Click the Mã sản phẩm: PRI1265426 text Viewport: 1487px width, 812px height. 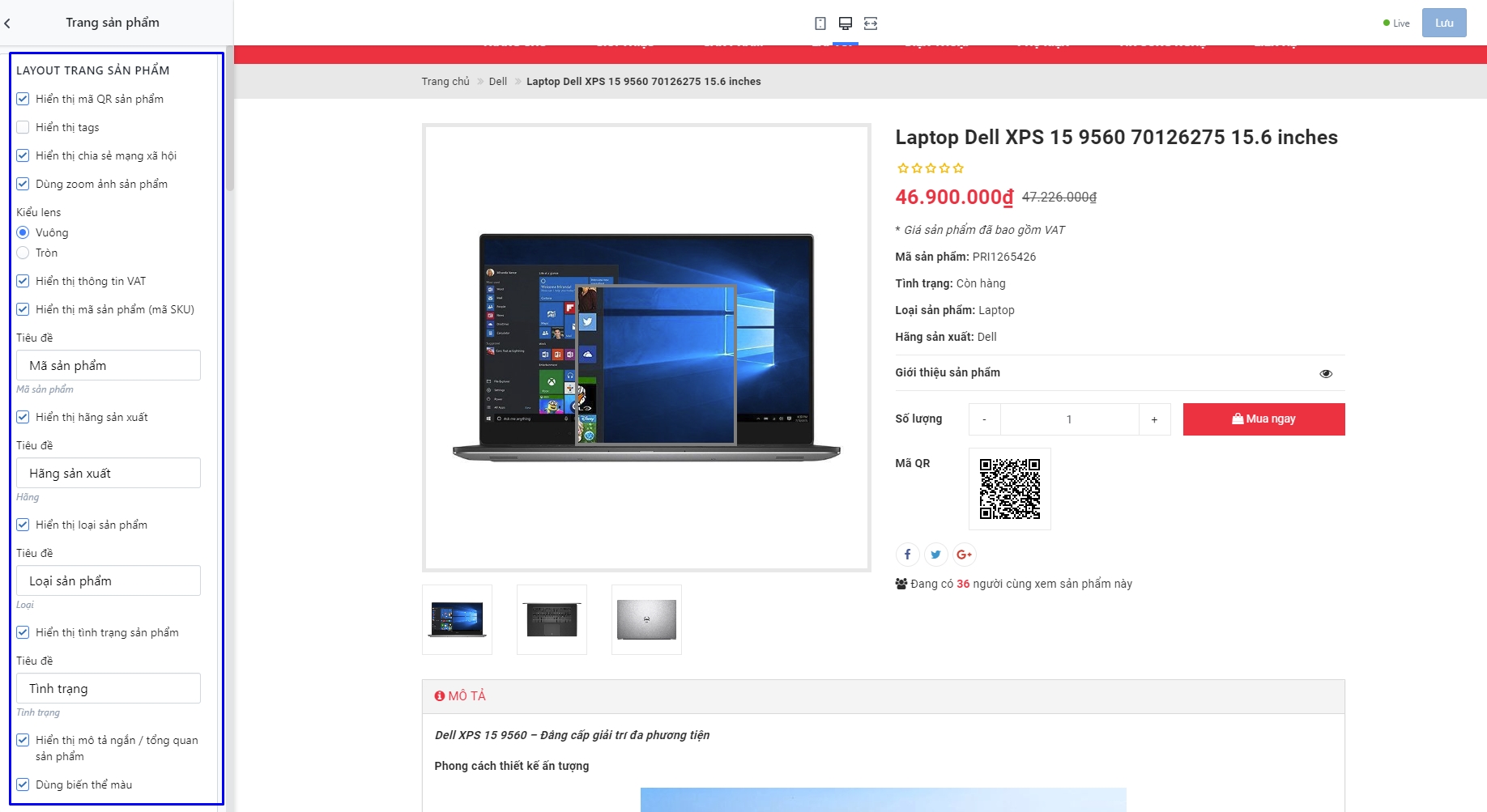click(x=965, y=257)
